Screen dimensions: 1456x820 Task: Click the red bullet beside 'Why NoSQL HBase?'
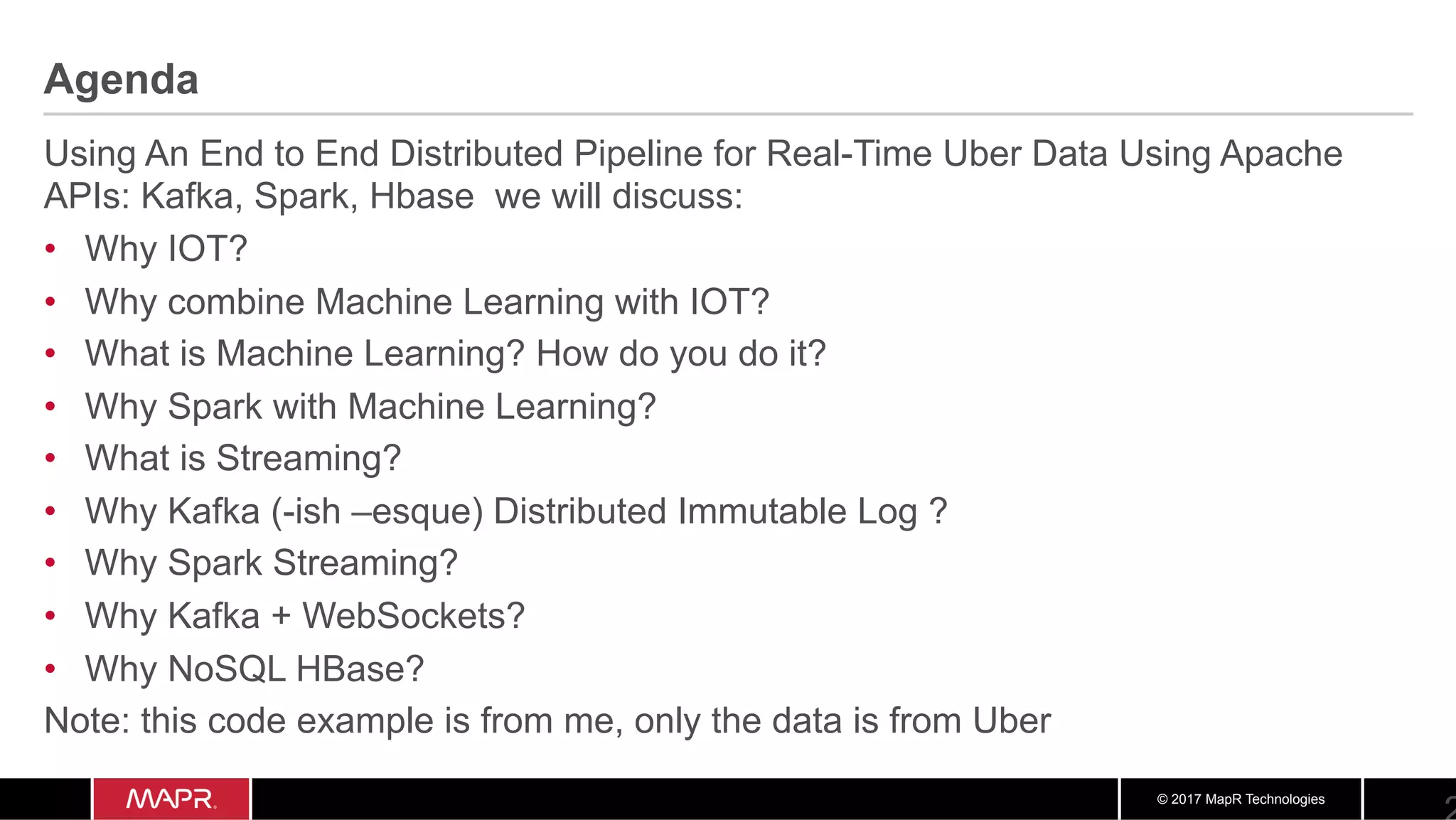[x=50, y=669]
